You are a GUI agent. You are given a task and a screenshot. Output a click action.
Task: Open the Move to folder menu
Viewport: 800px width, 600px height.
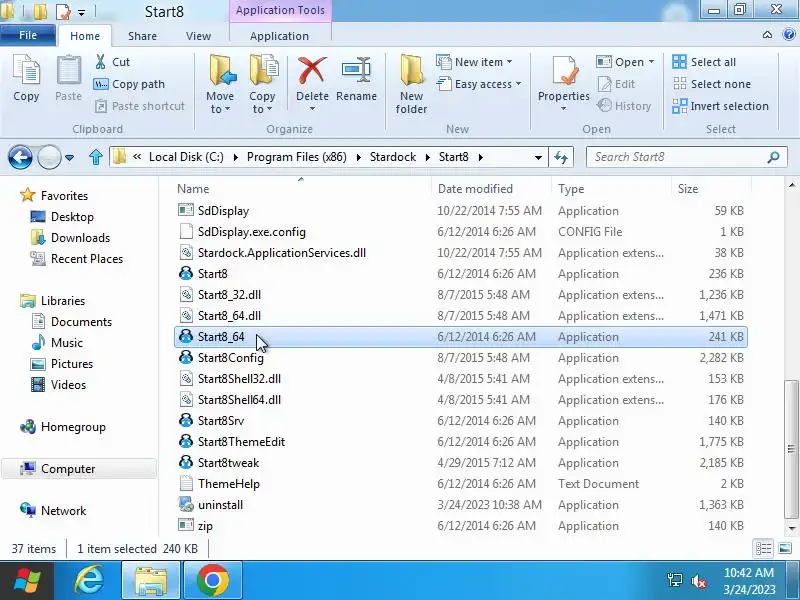(220, 85)
